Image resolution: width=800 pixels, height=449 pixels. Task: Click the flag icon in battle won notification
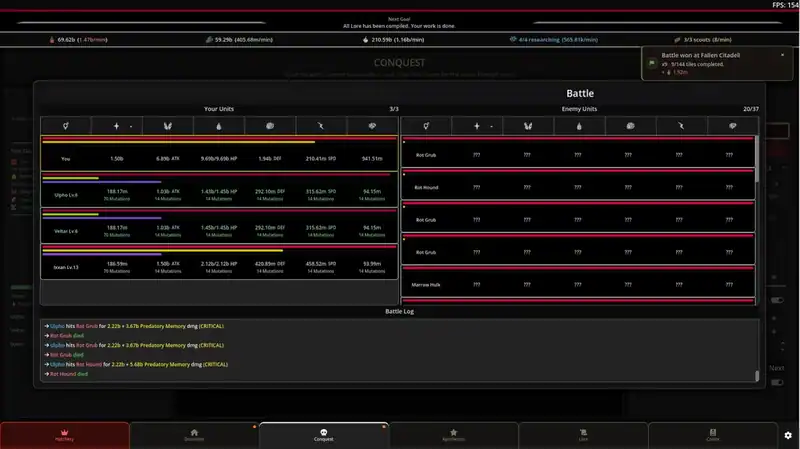652,63
